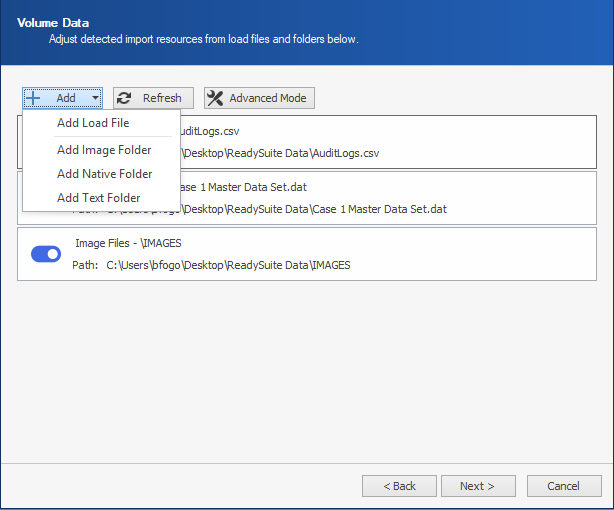Click the plus icon on the Add button
This screenshot has width=614, height=510.
click(33, 98)
